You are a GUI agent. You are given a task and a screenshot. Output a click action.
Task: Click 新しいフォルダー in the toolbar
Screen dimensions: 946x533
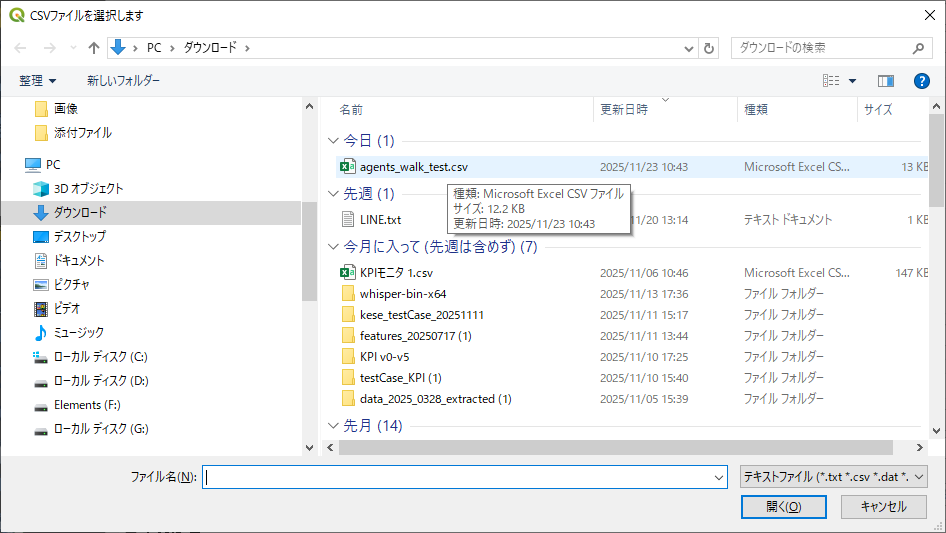click(123, 81)
